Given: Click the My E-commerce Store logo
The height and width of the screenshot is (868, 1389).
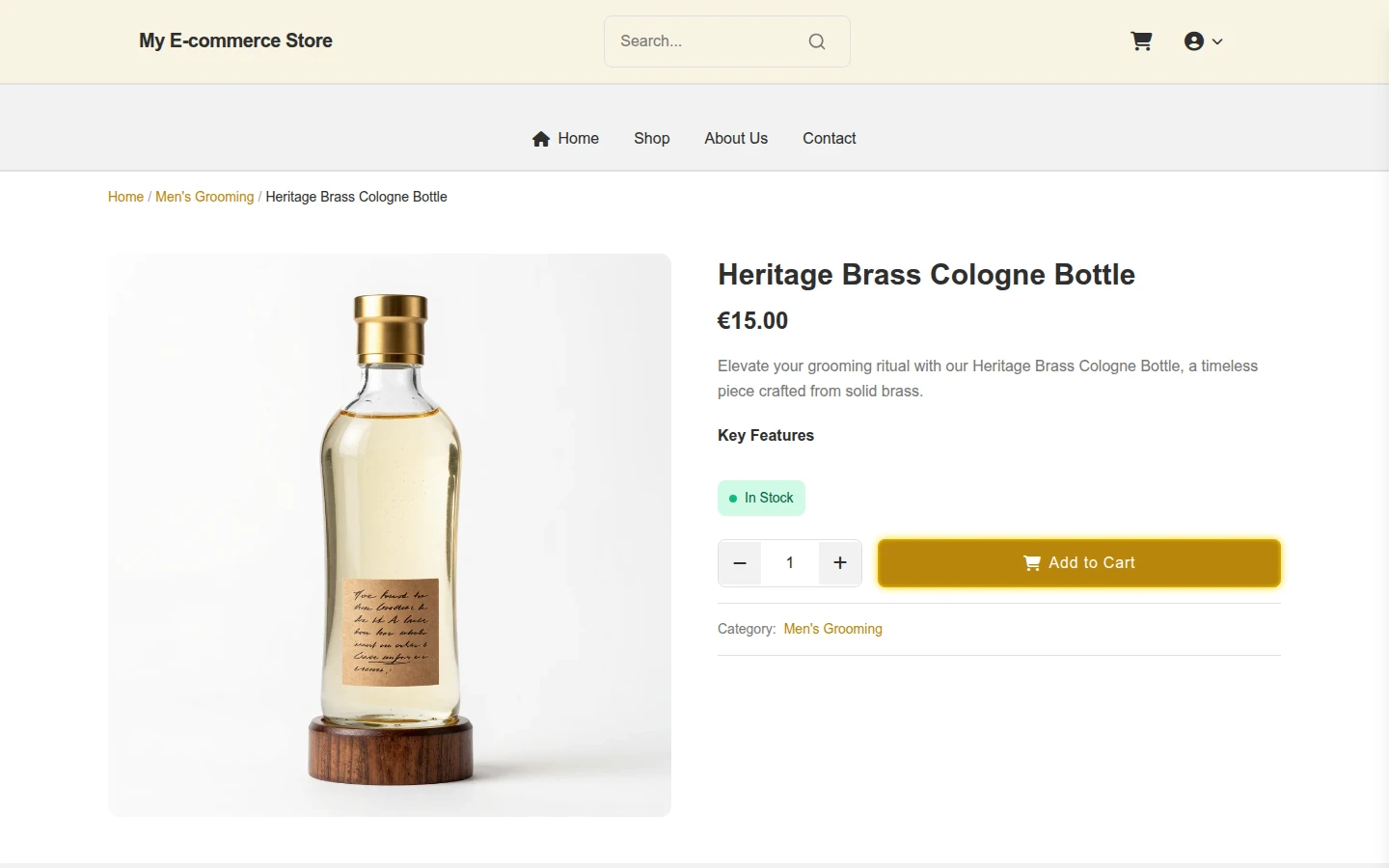Looking at the screenshot, I should coord(235,41).
